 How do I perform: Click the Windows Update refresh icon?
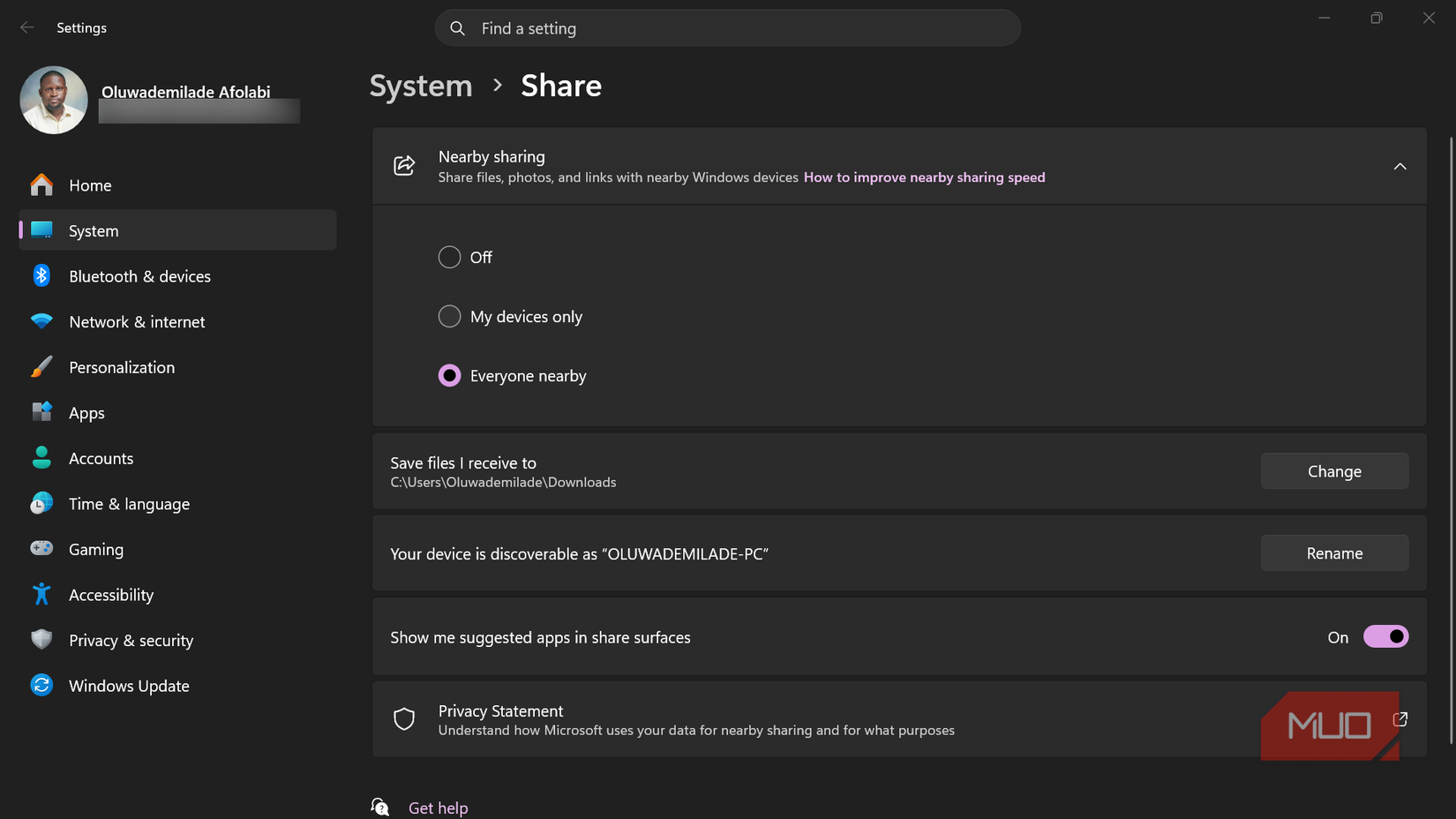(41, 685)
